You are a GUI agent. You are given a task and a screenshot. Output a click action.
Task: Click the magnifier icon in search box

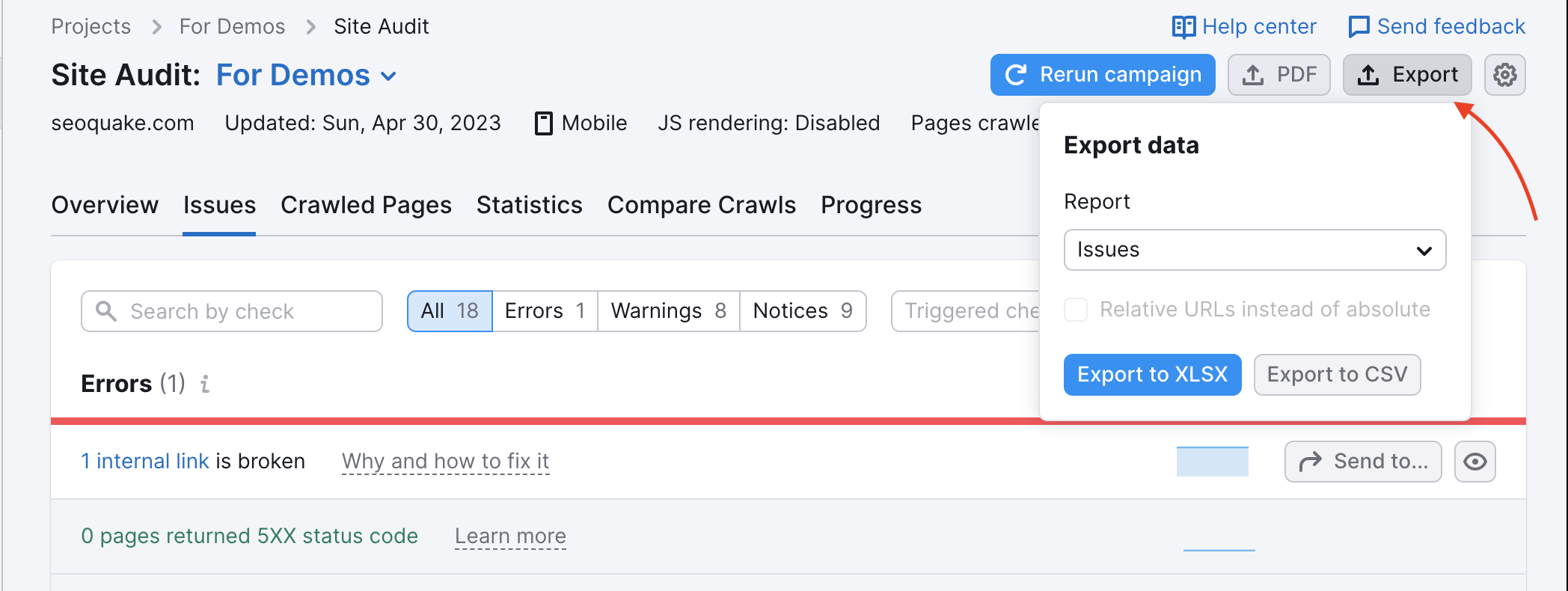point(105,310)
